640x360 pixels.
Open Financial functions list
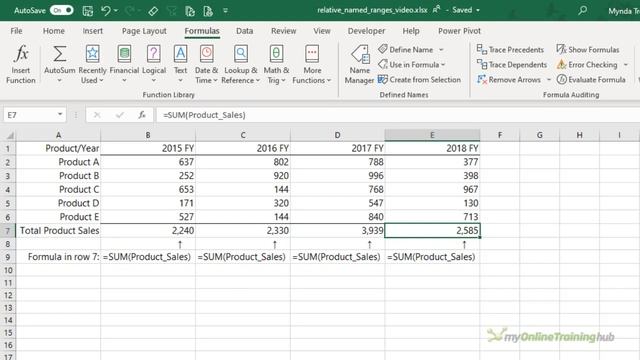[x=124, y=64]
